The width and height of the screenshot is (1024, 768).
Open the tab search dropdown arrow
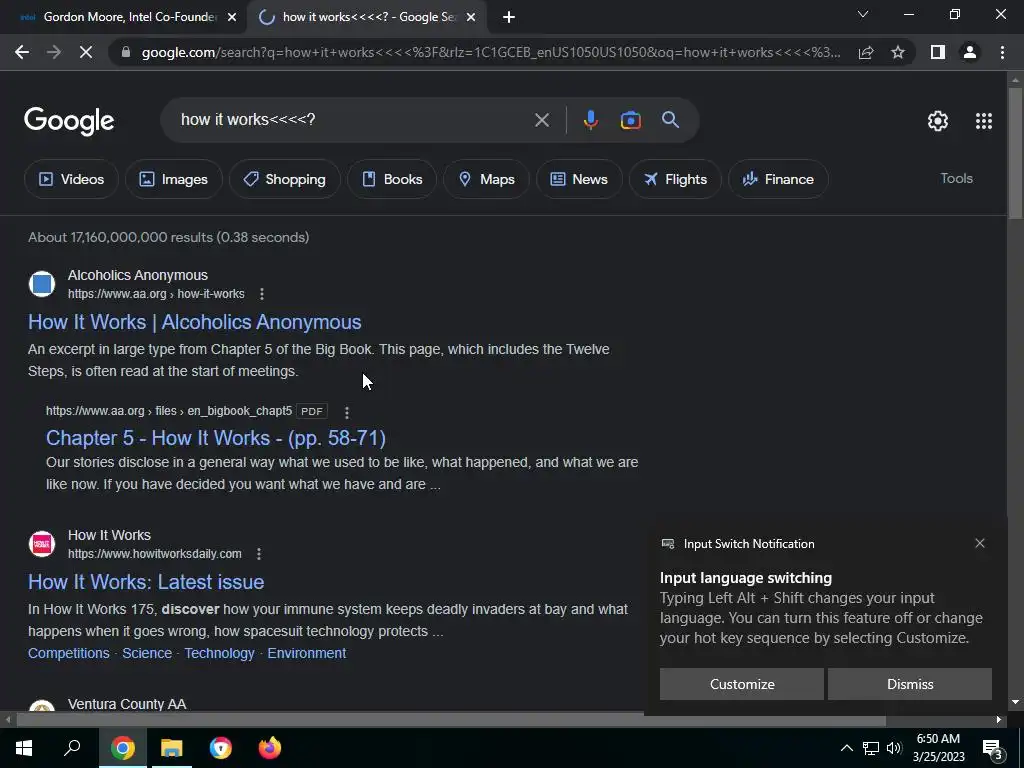pyautogui.click(x=863, y=14)
